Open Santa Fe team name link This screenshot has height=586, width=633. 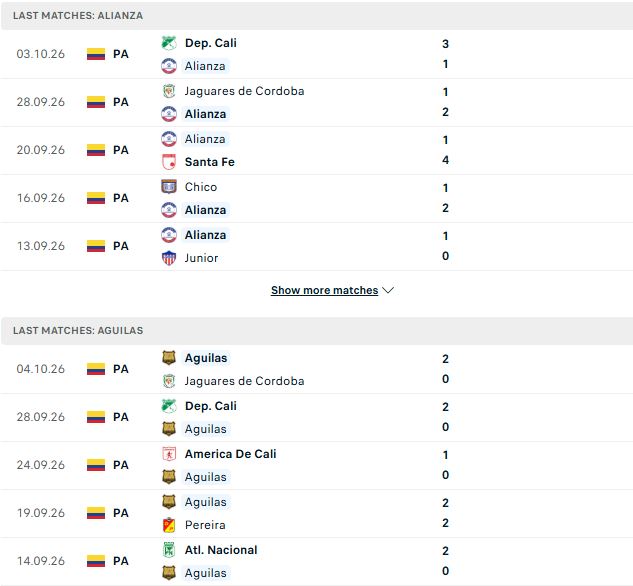(210, 162)
